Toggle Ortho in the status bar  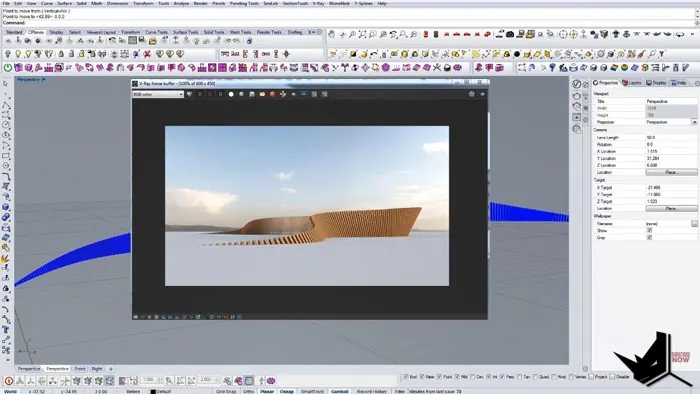tap(249, 391)
